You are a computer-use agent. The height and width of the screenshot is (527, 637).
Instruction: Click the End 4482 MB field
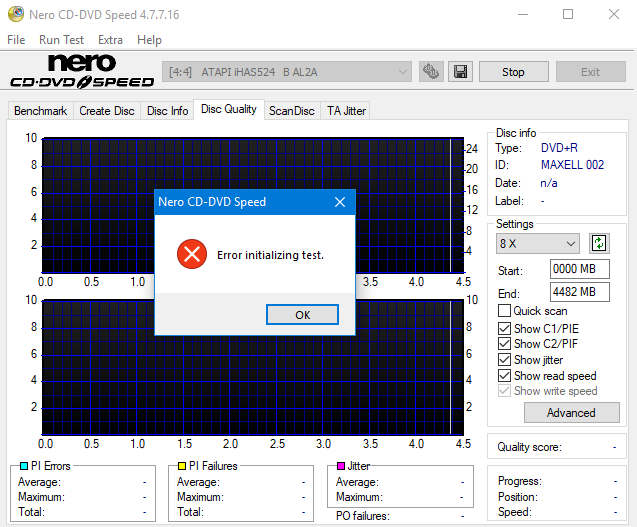(x=580, y=292)
